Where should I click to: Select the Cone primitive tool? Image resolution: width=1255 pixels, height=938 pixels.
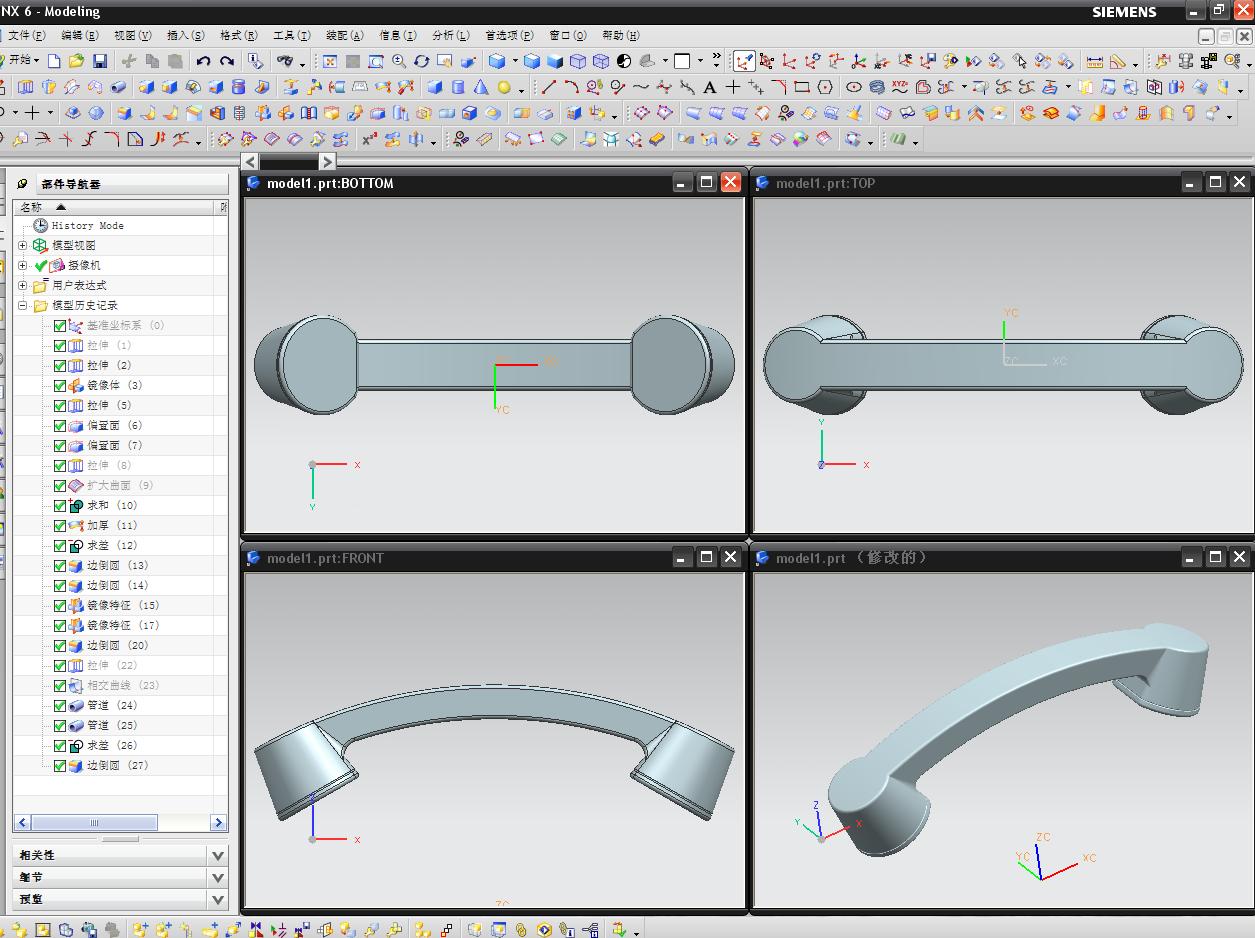[x=481, y=87]
